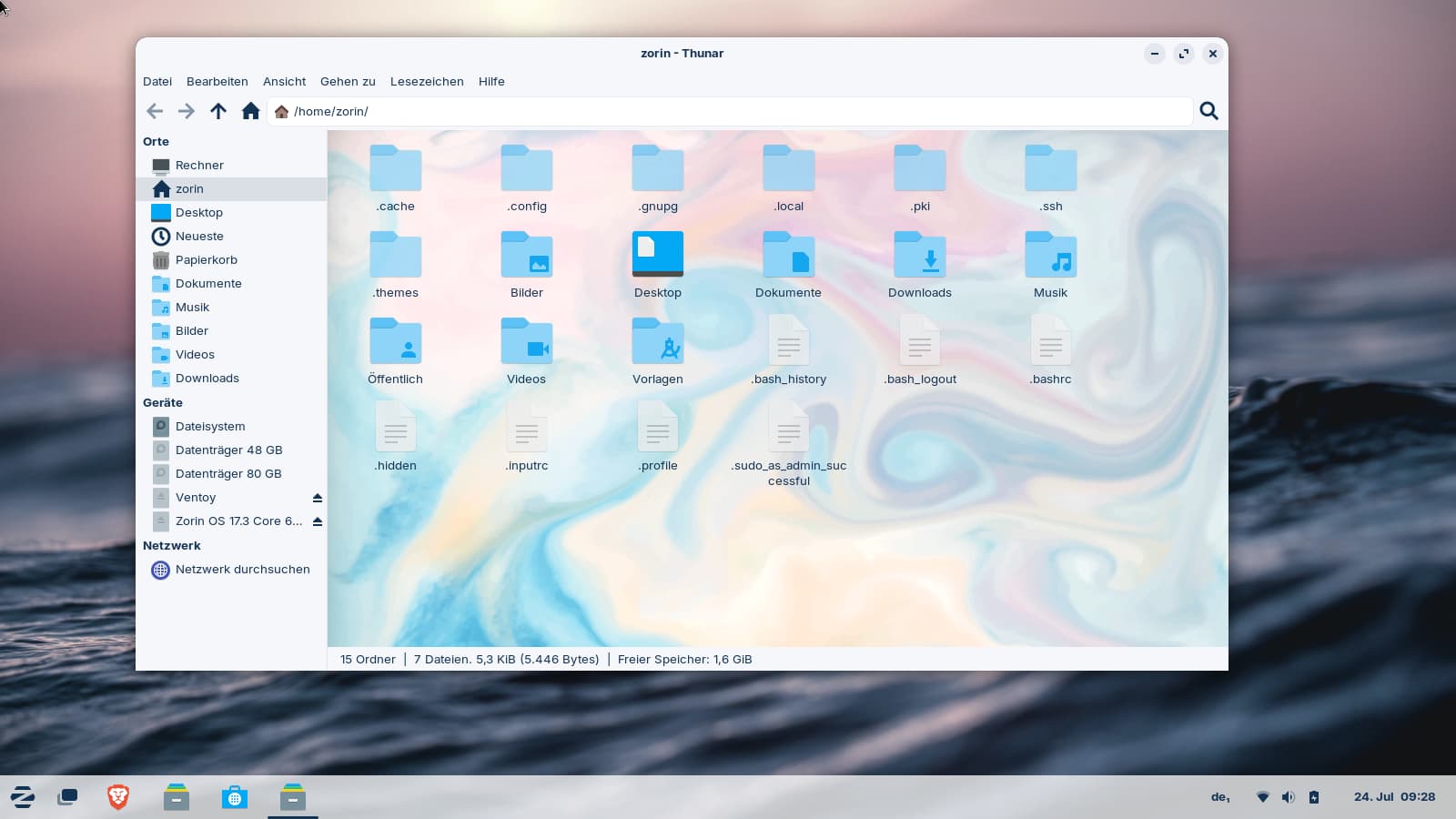This screenshot has height=819, width=1456.
Task: Open the Lesezeichen menu
Action: (x=427, y=81)
